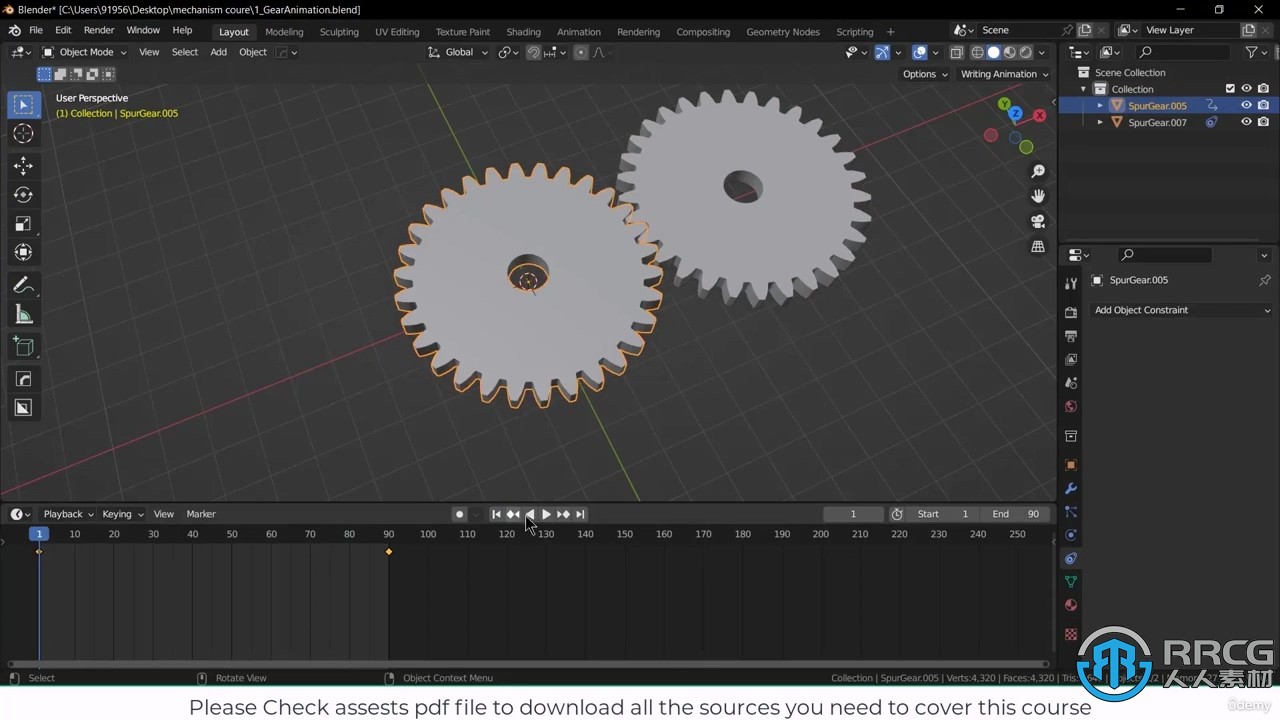Pick the Rotate tool
Viewport: 1280px width, 720px height.
[24, 195]
